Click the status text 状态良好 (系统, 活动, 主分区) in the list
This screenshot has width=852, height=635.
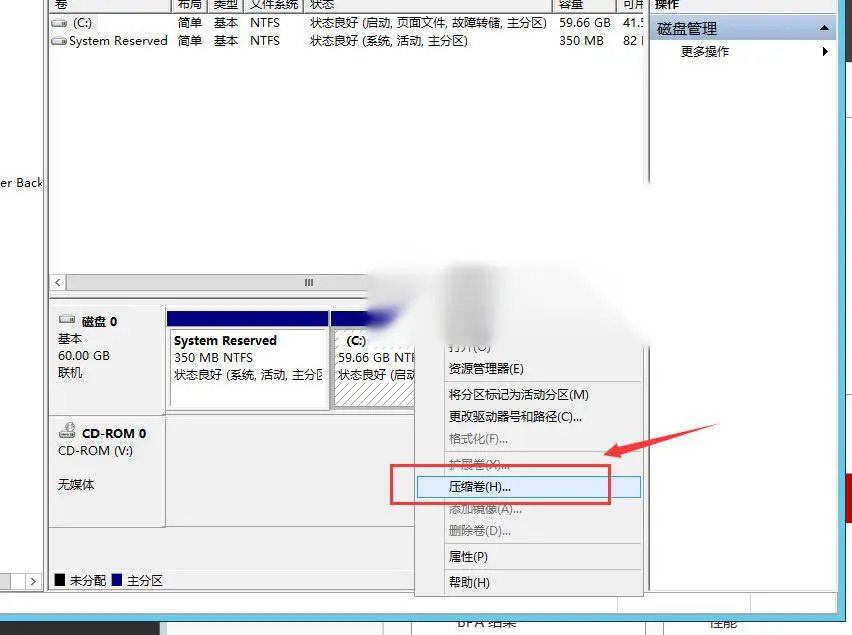[389, 41]
